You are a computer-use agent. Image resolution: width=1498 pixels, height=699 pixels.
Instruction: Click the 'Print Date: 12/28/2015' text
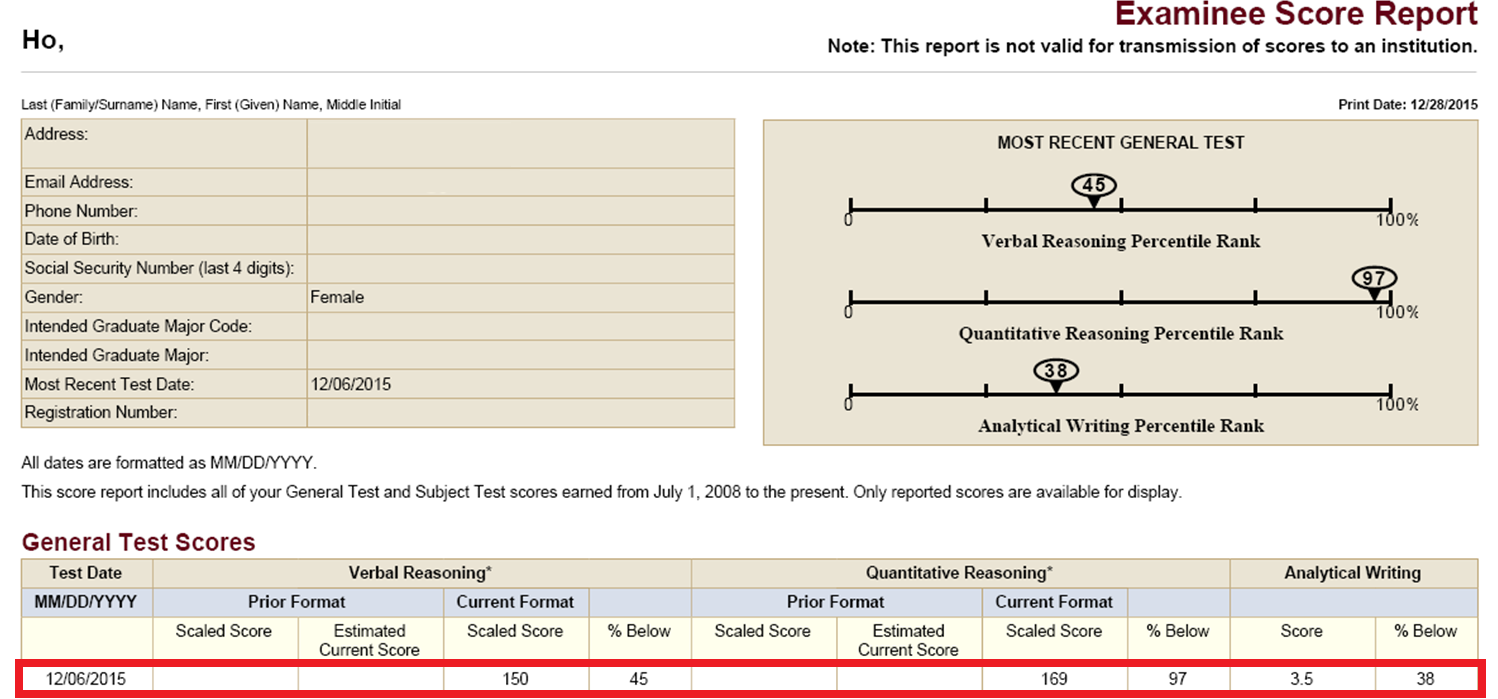click(1408, 104)
